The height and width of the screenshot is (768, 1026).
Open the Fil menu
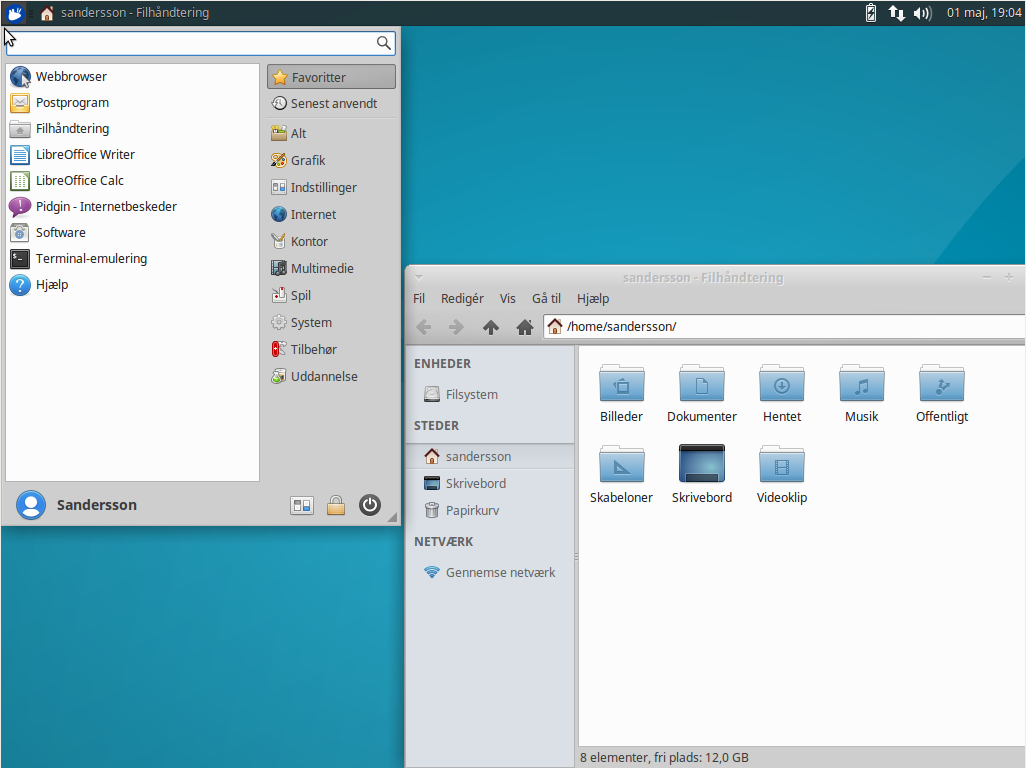tap(419, 299)
